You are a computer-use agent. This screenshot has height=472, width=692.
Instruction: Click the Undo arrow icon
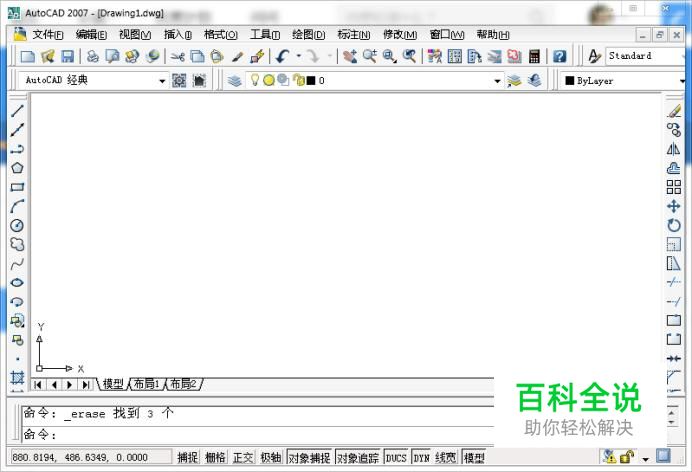click(x=282, y=56)
